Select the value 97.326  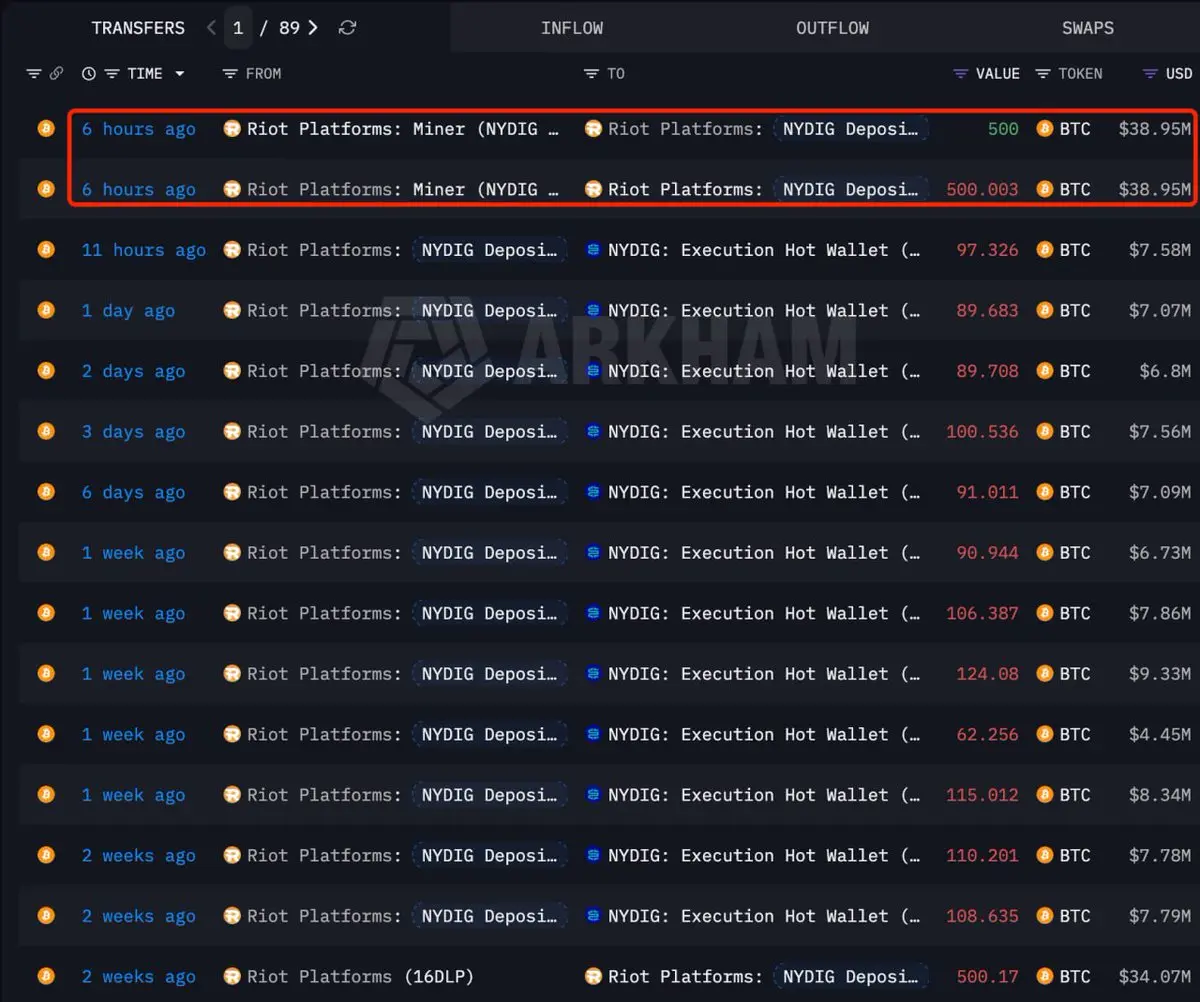[x=987, y=250]
